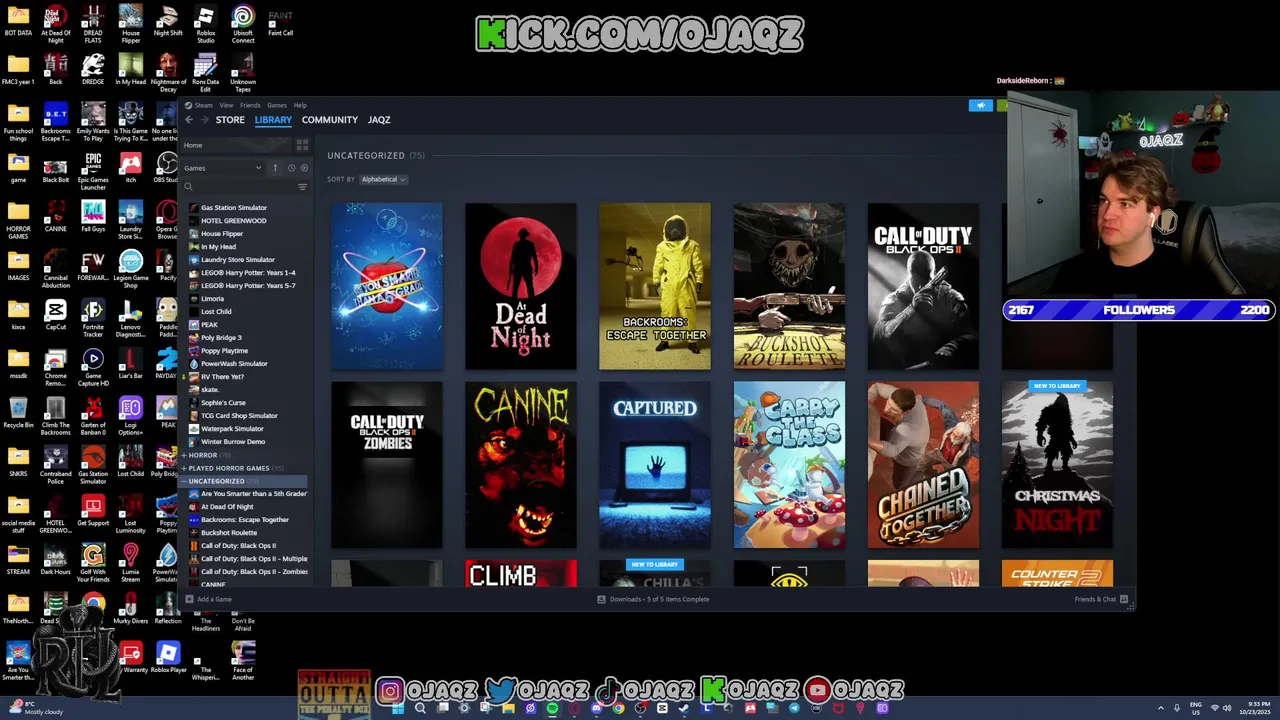Open the advanced filter settings icon

(x=302, y=187)
